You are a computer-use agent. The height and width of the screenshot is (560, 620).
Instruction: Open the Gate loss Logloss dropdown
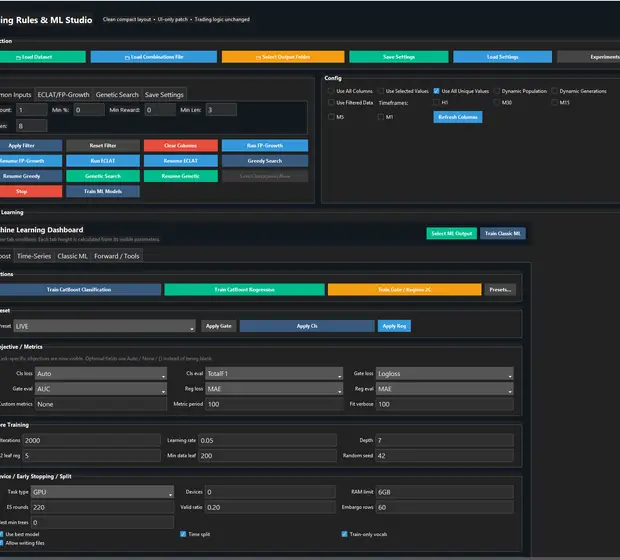tap(444, 374)
